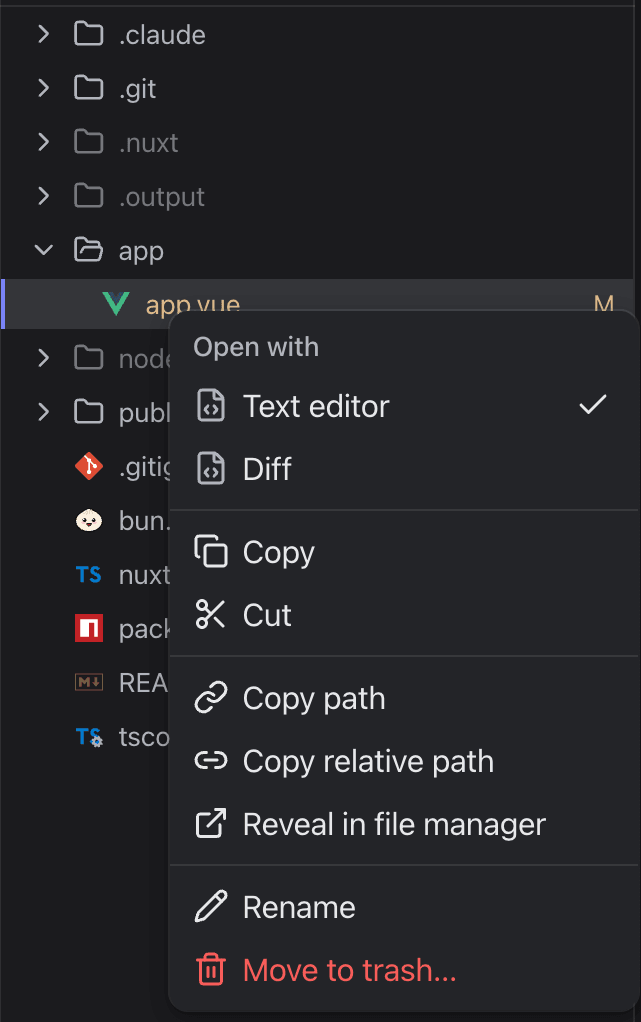This screenshot has height=1022, width=641.
Task: Click the Diff file icon
Action: tap(211, 469)
